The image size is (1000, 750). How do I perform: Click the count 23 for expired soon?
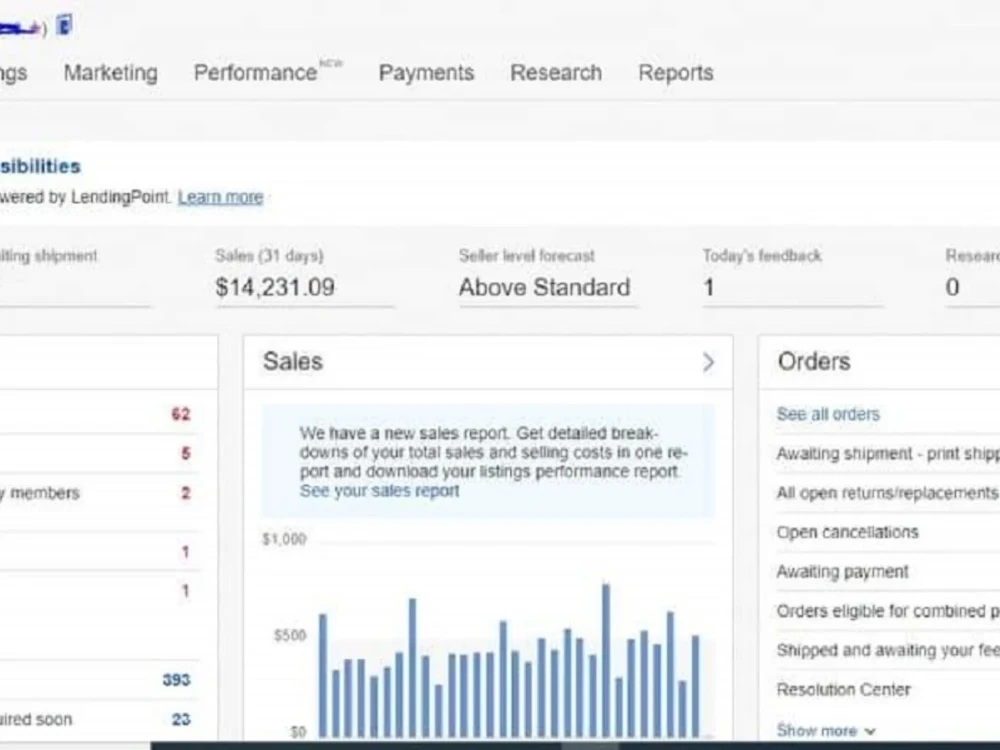tap(181, 719)
